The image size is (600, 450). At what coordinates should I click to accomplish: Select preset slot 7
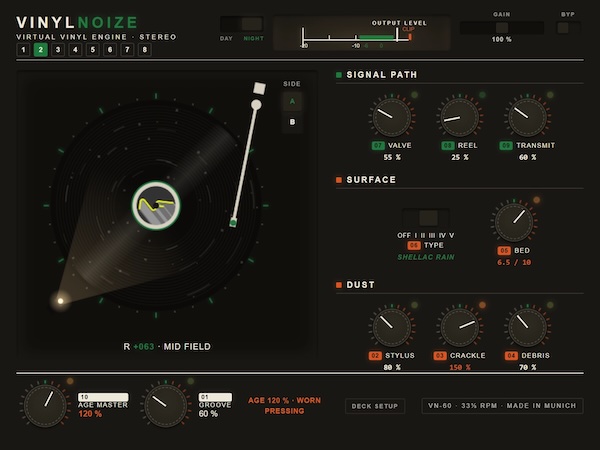[127, 50]
